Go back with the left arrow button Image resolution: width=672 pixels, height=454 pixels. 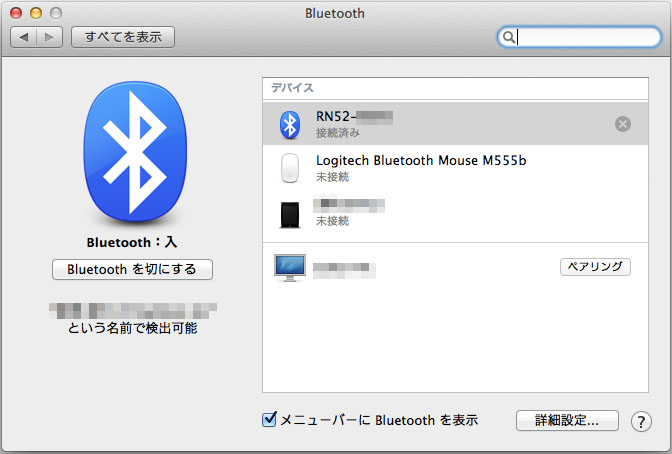(x=24, y=37)
